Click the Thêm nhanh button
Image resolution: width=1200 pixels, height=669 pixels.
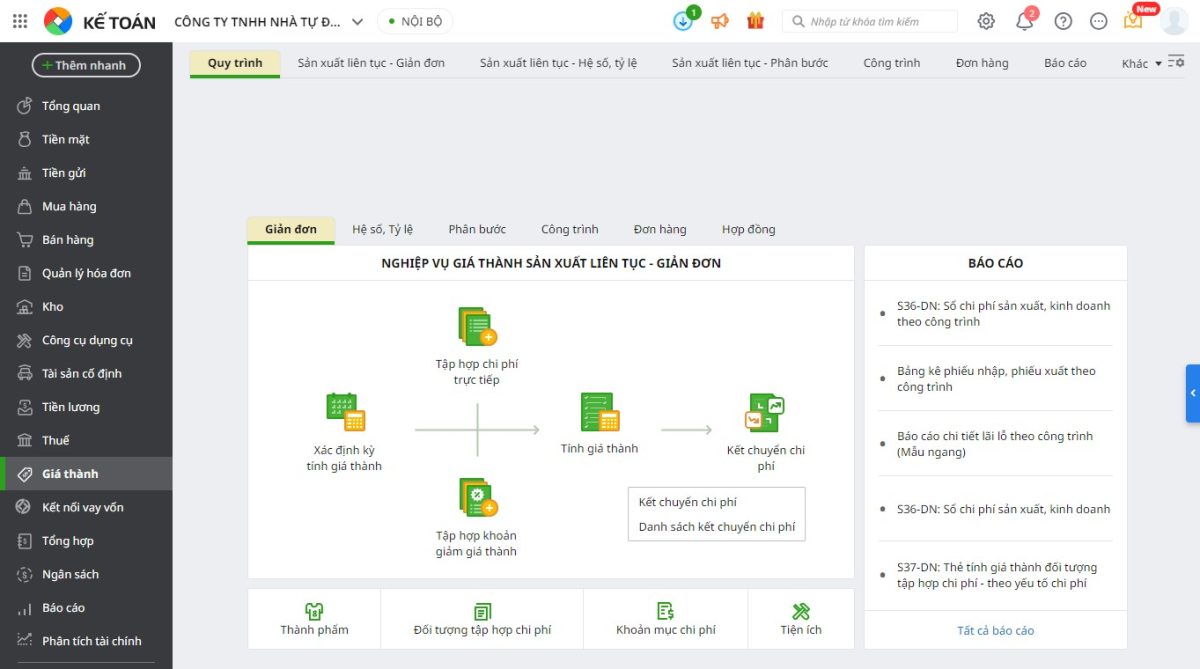point(86,65)
